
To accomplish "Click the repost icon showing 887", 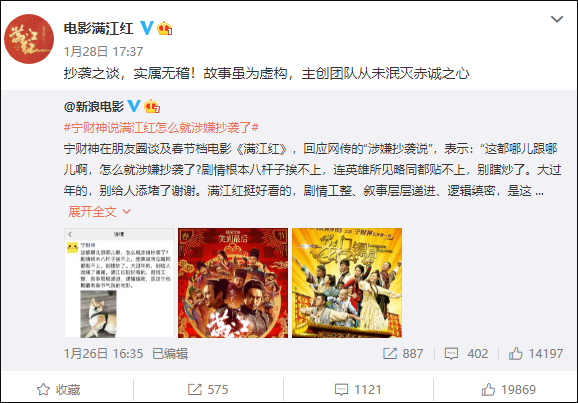I will (x=390, y=354).
